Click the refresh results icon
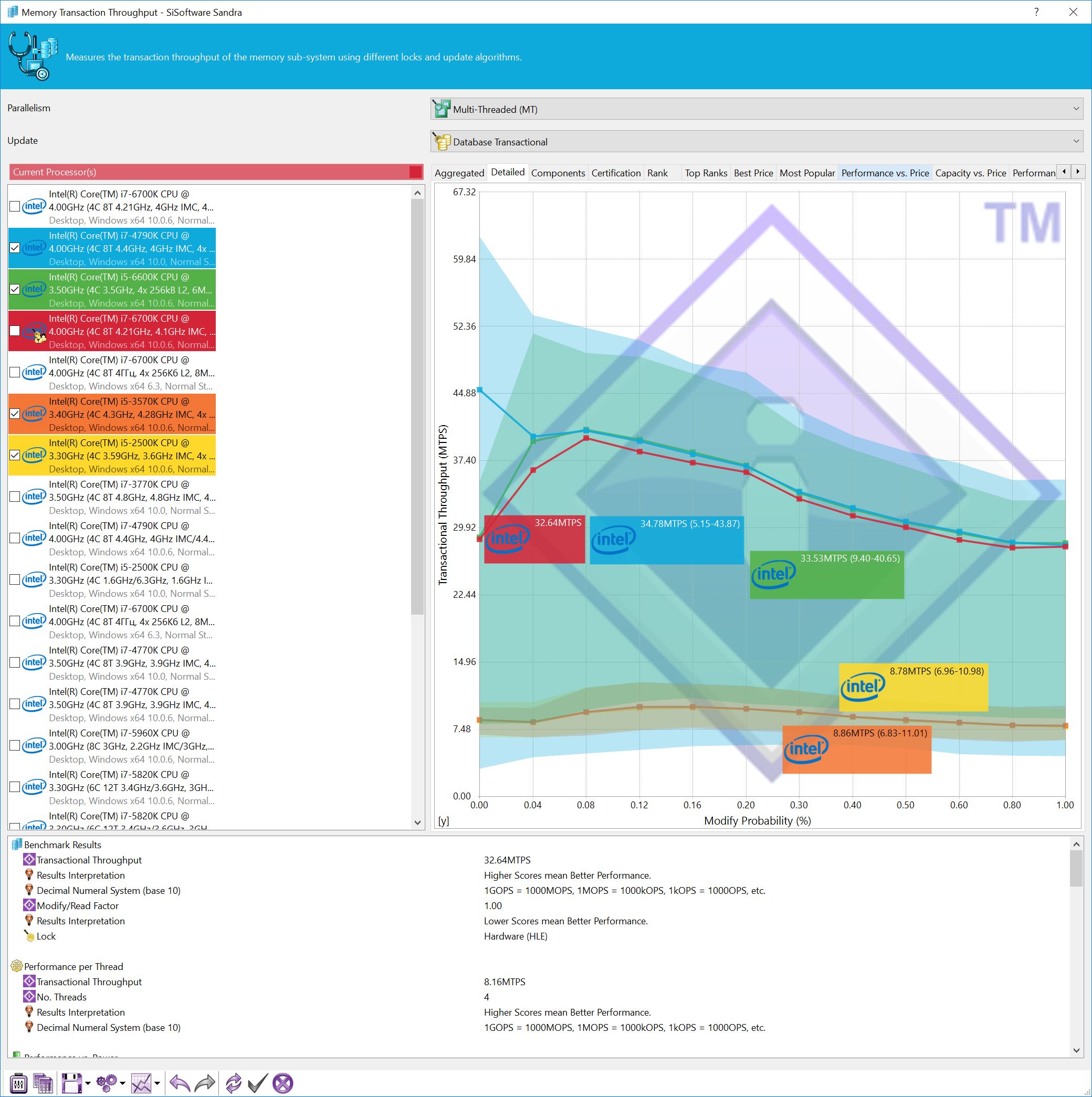Image resolution: width=1092 pixels, height=1097 pixels. tap(233, 1083)
